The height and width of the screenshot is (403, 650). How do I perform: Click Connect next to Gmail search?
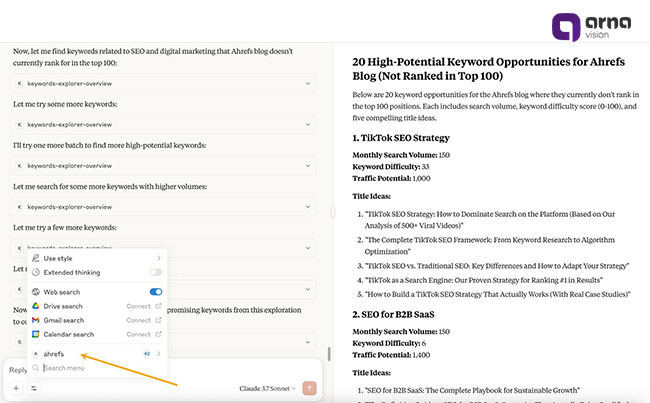tap(138, 320)
